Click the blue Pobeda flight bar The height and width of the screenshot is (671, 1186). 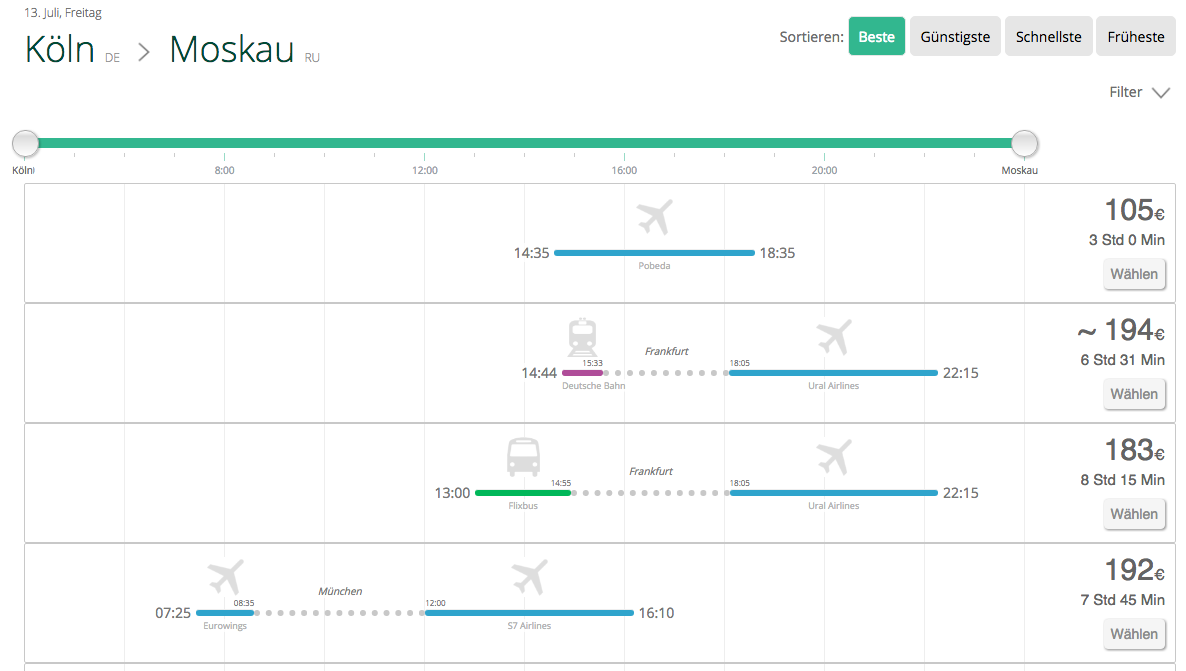654,253
